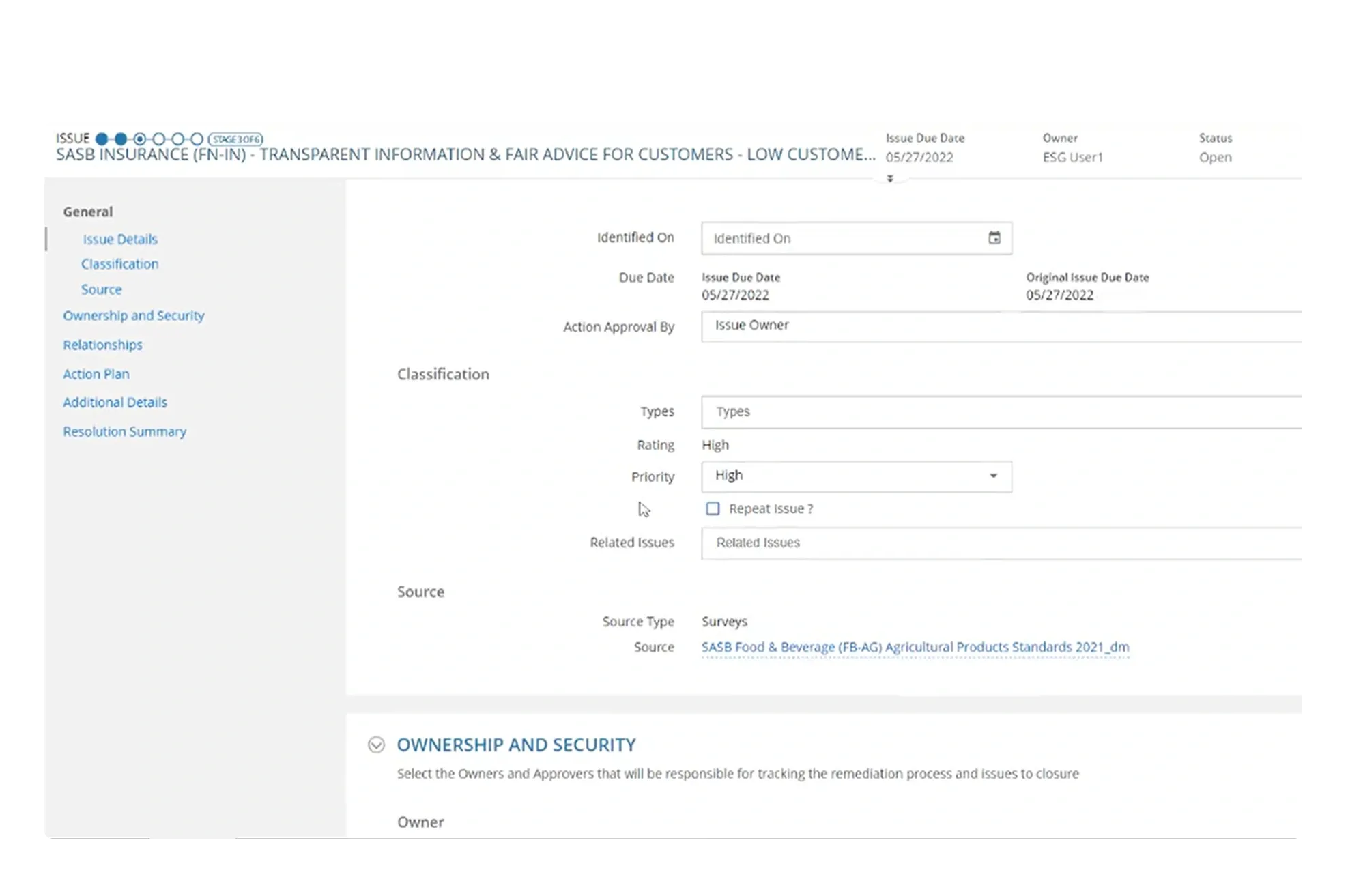This screenshot has width=1348, height=896.
Task: Click the current third stage dot
Action: (x=140, y=139)
